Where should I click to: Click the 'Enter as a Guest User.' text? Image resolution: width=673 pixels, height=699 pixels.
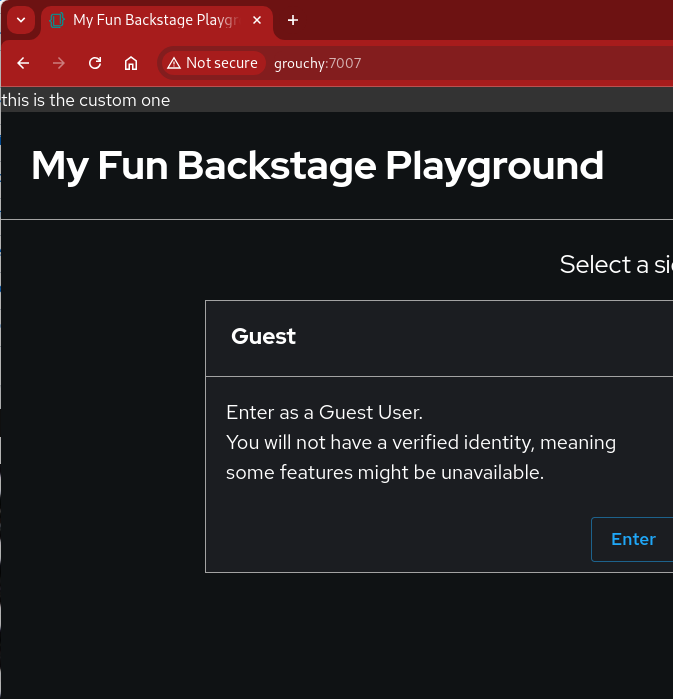point(324,412)
